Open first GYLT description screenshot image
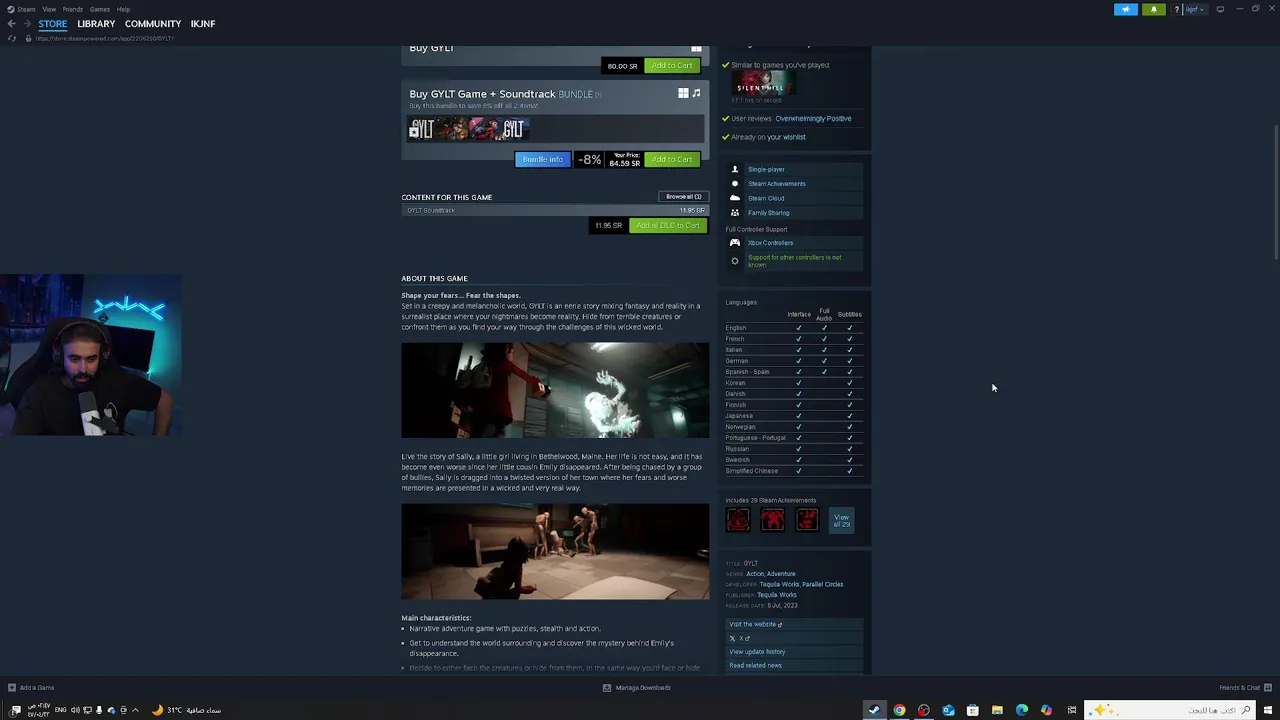 point(555,390)
